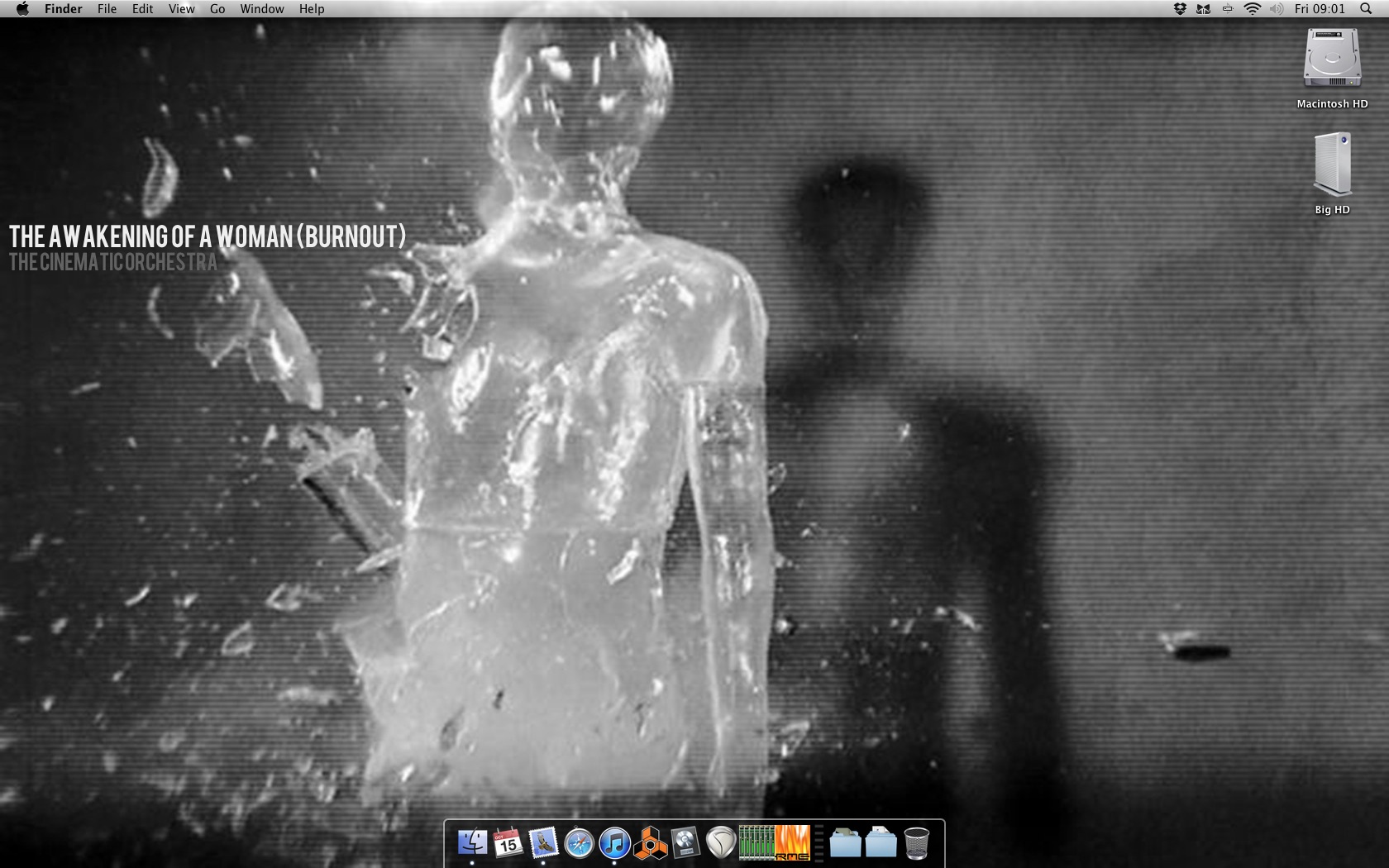Open the Help menu
The height and width of the screenshot is (868, 1389).
coord(312,9)
